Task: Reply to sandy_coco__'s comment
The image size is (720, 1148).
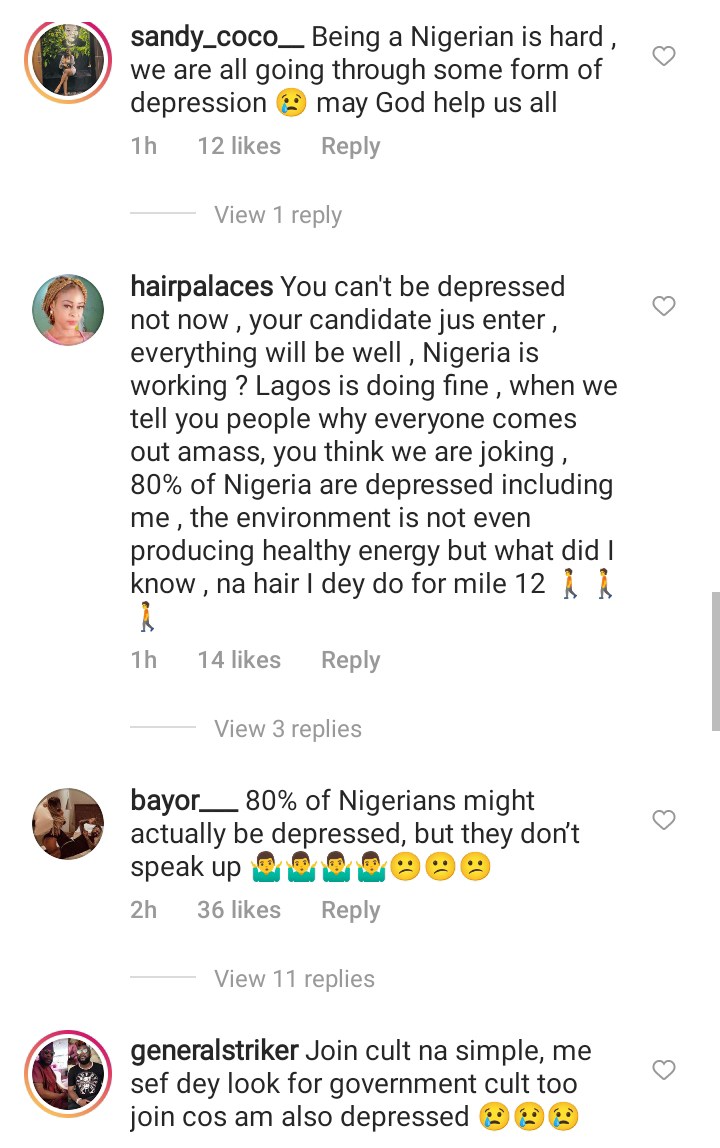Action: 350,146
